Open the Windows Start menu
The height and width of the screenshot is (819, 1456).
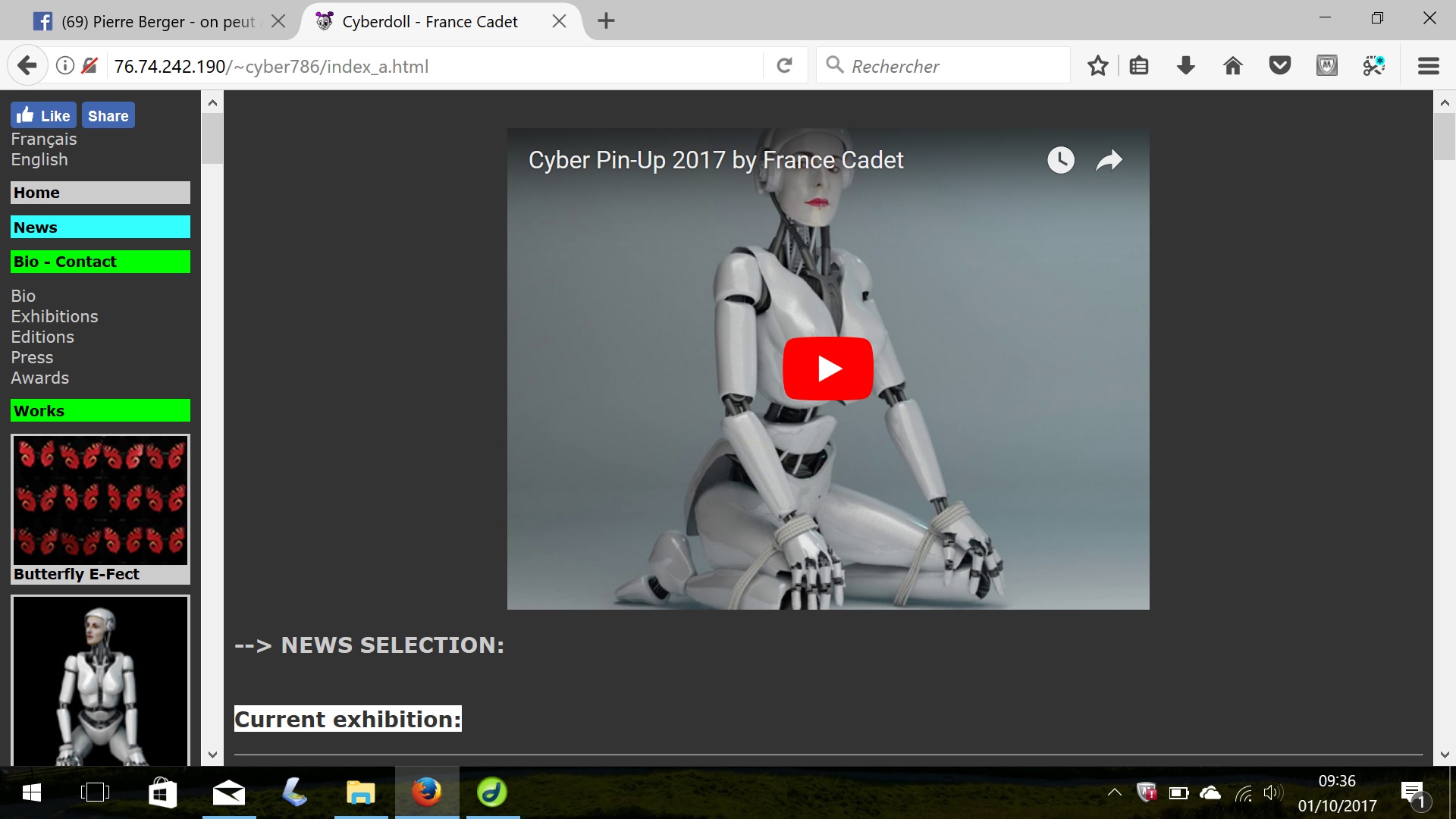(x=32, y=792)
